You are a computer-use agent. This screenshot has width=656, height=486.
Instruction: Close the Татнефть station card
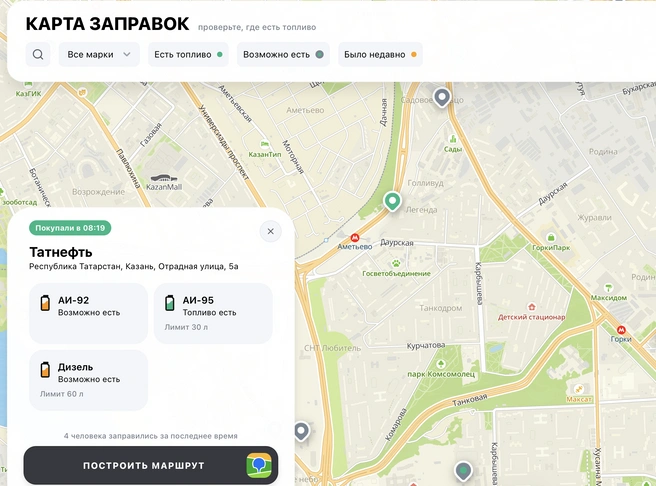tap(271, 231)
